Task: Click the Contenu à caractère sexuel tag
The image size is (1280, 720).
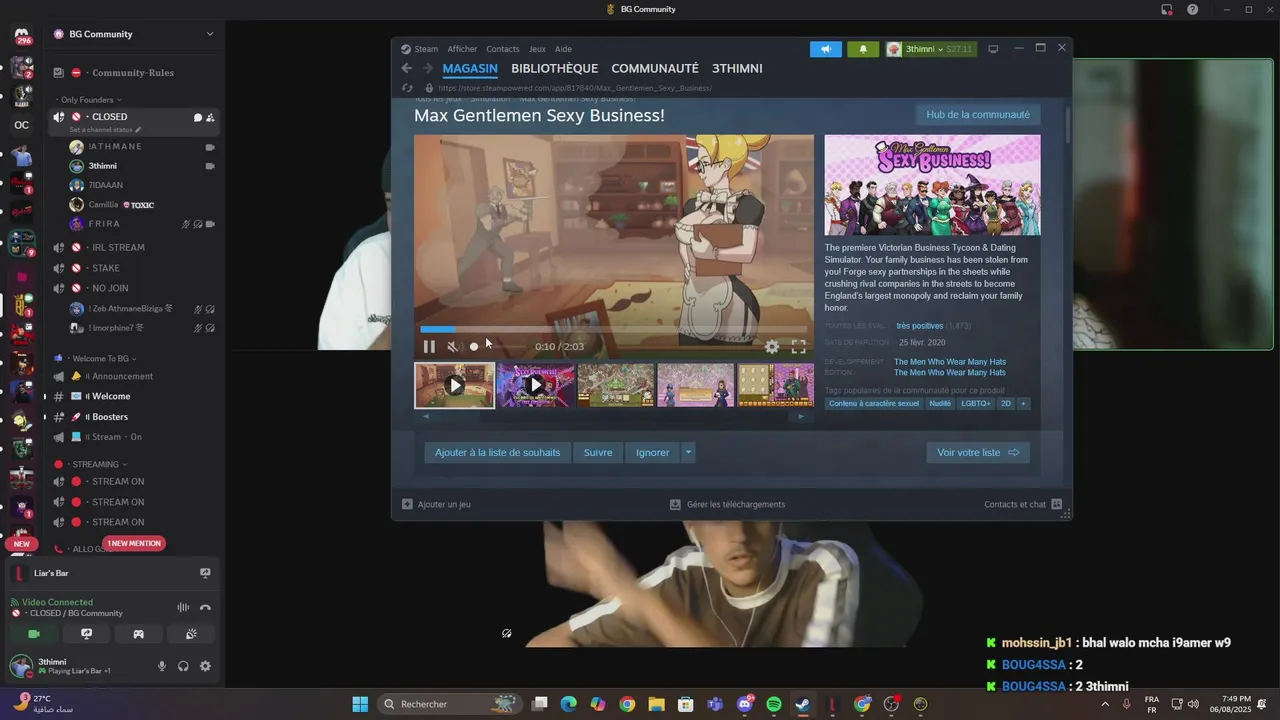Action: (874, 404)
